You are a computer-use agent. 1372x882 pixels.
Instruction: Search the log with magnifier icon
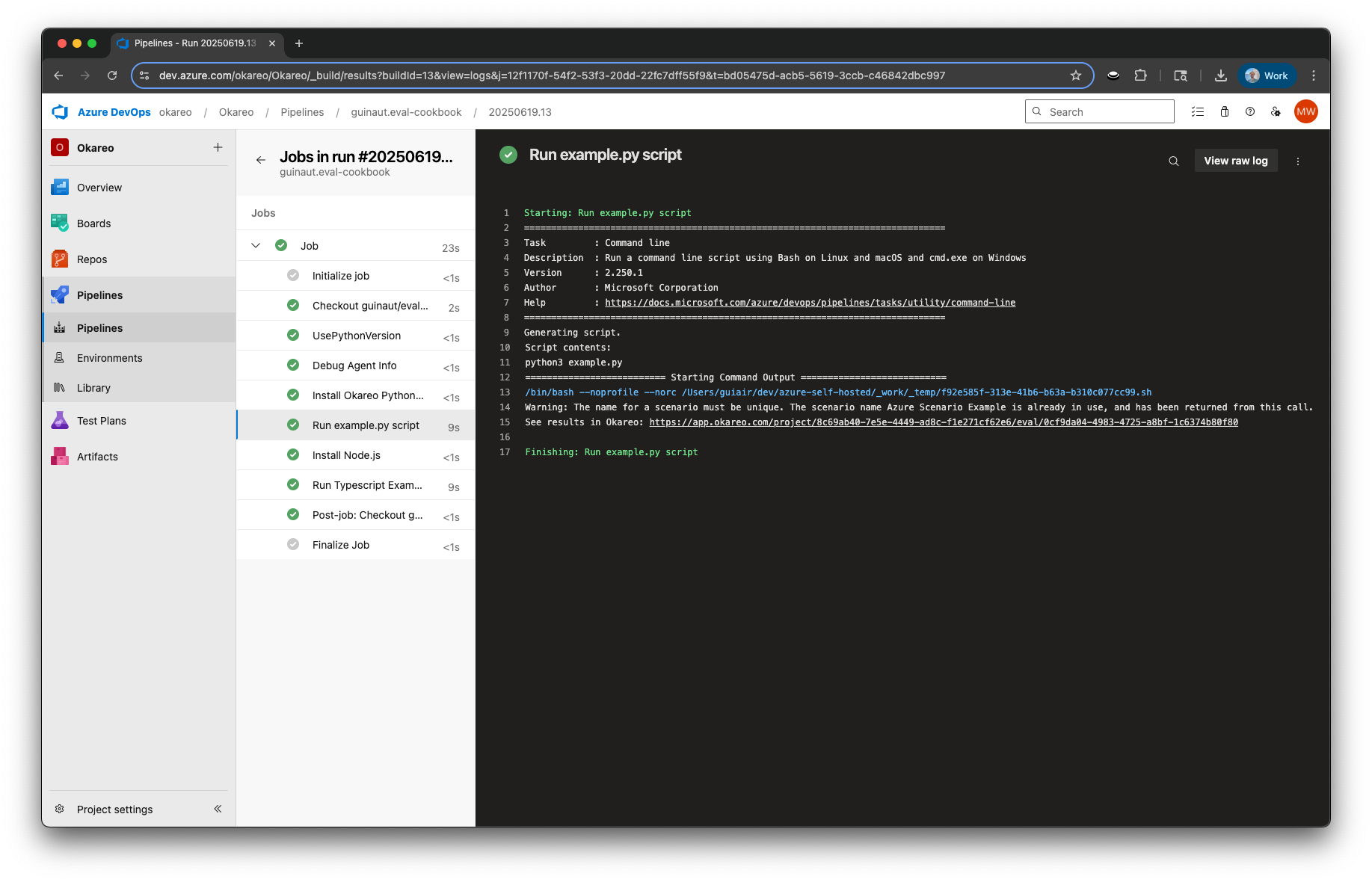coord(1174,161)
